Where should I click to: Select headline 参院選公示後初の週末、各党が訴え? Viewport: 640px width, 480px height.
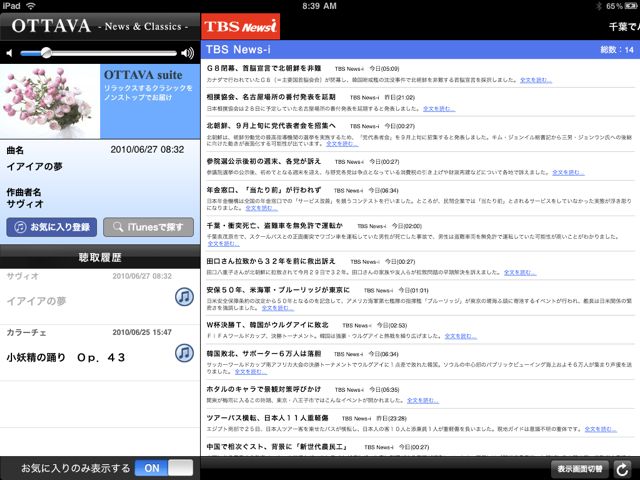tap(264, 161)
